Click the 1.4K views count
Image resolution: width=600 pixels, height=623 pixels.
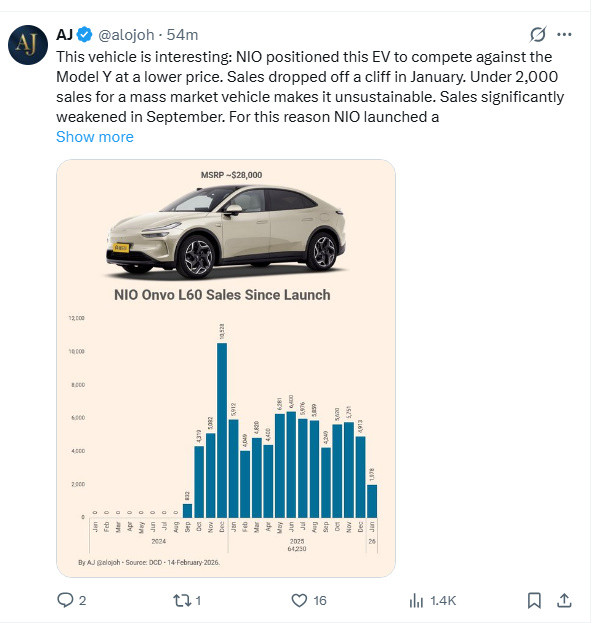pyautogui.click(x=443, y=600)
